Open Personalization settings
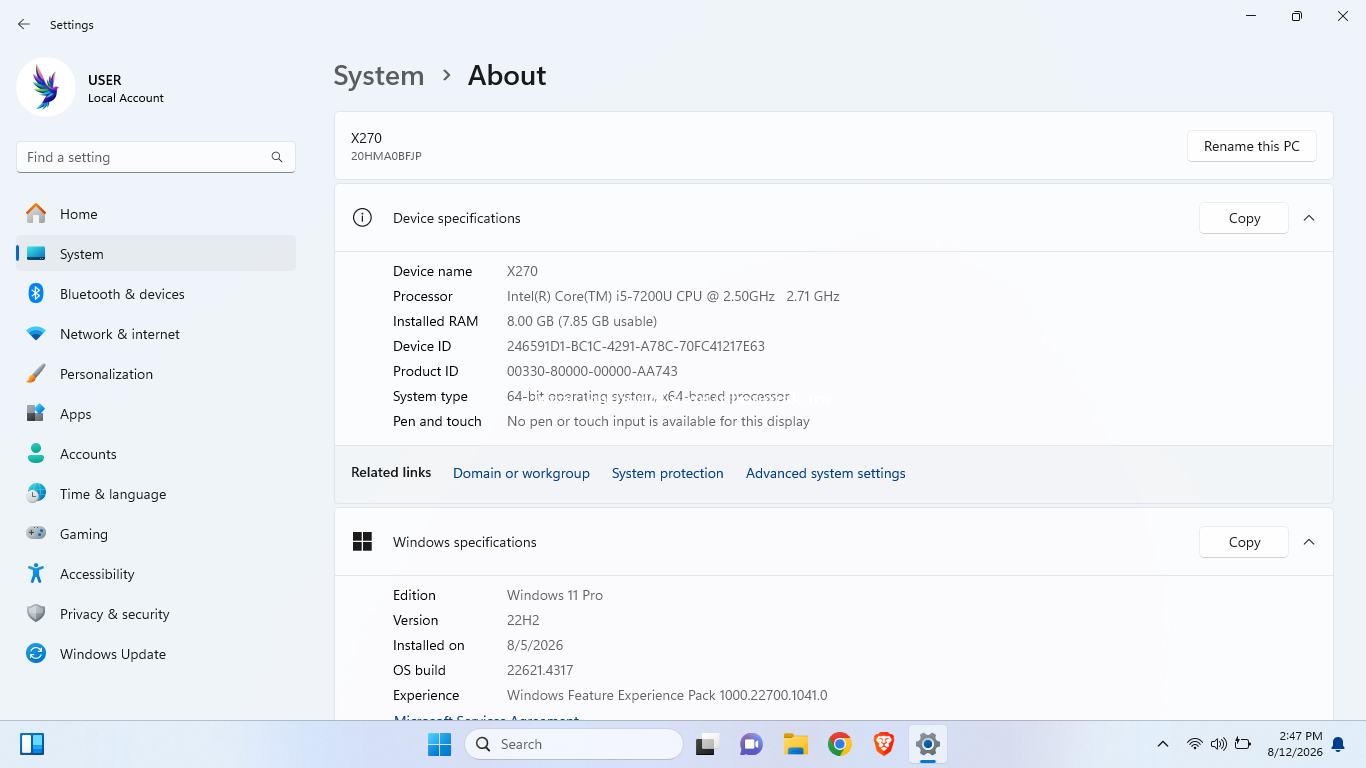This screenshot has height=768, width=1366. coord(156,374)
